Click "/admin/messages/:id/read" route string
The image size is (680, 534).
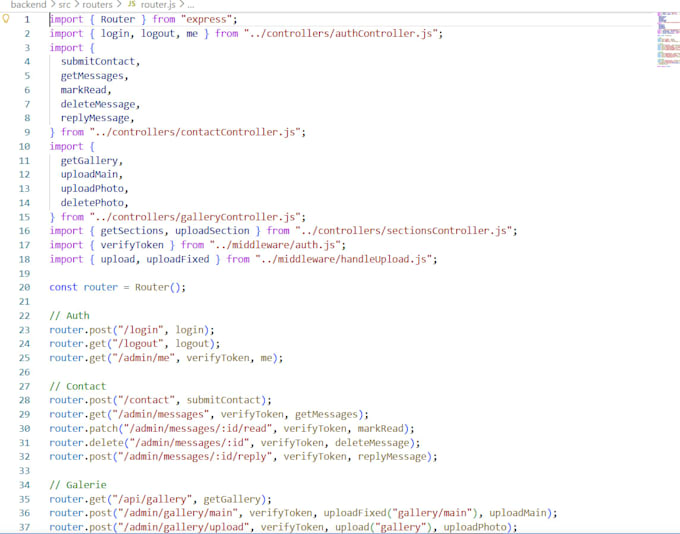tap(198, 428)
